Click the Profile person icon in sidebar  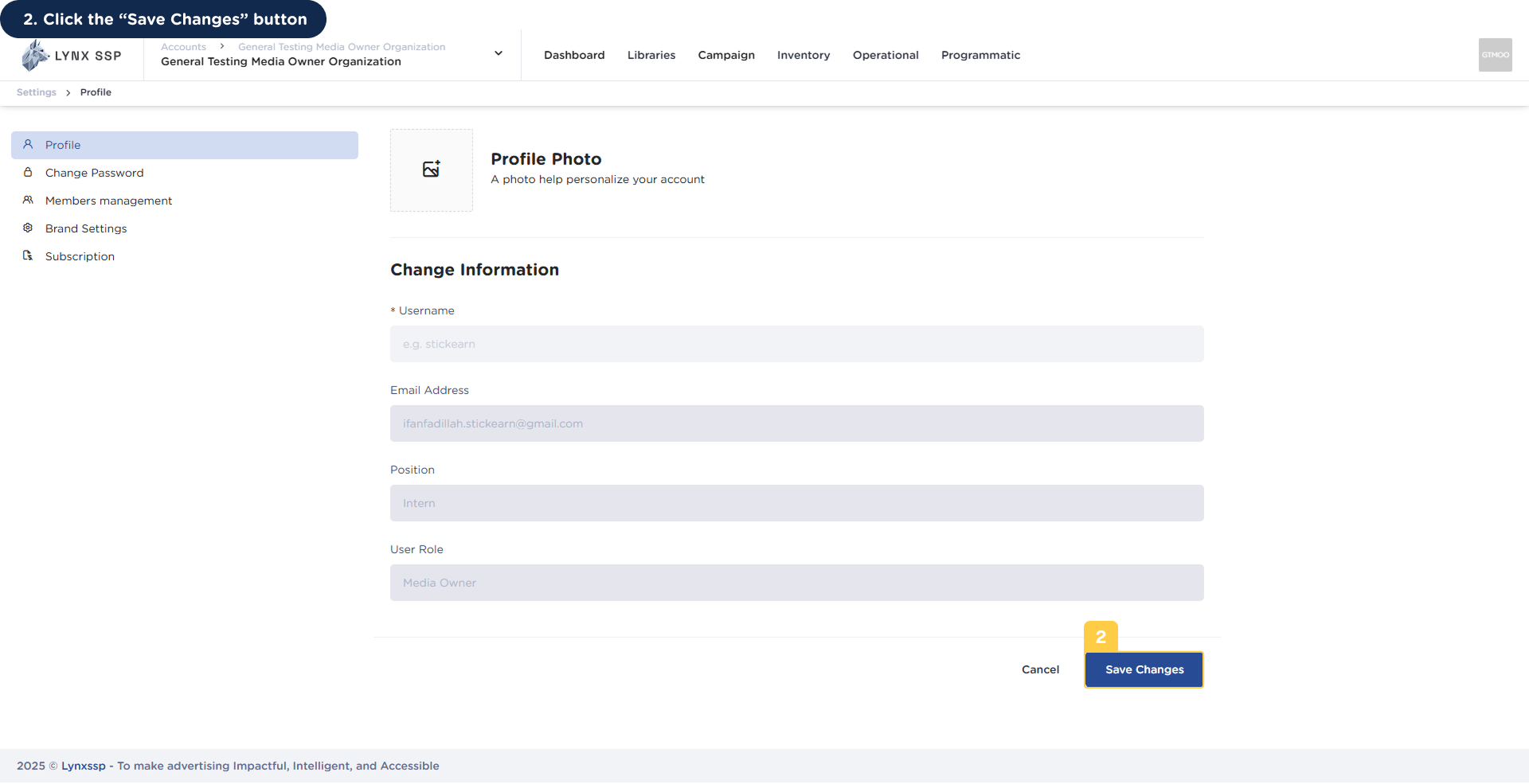(x=28, y=145)
